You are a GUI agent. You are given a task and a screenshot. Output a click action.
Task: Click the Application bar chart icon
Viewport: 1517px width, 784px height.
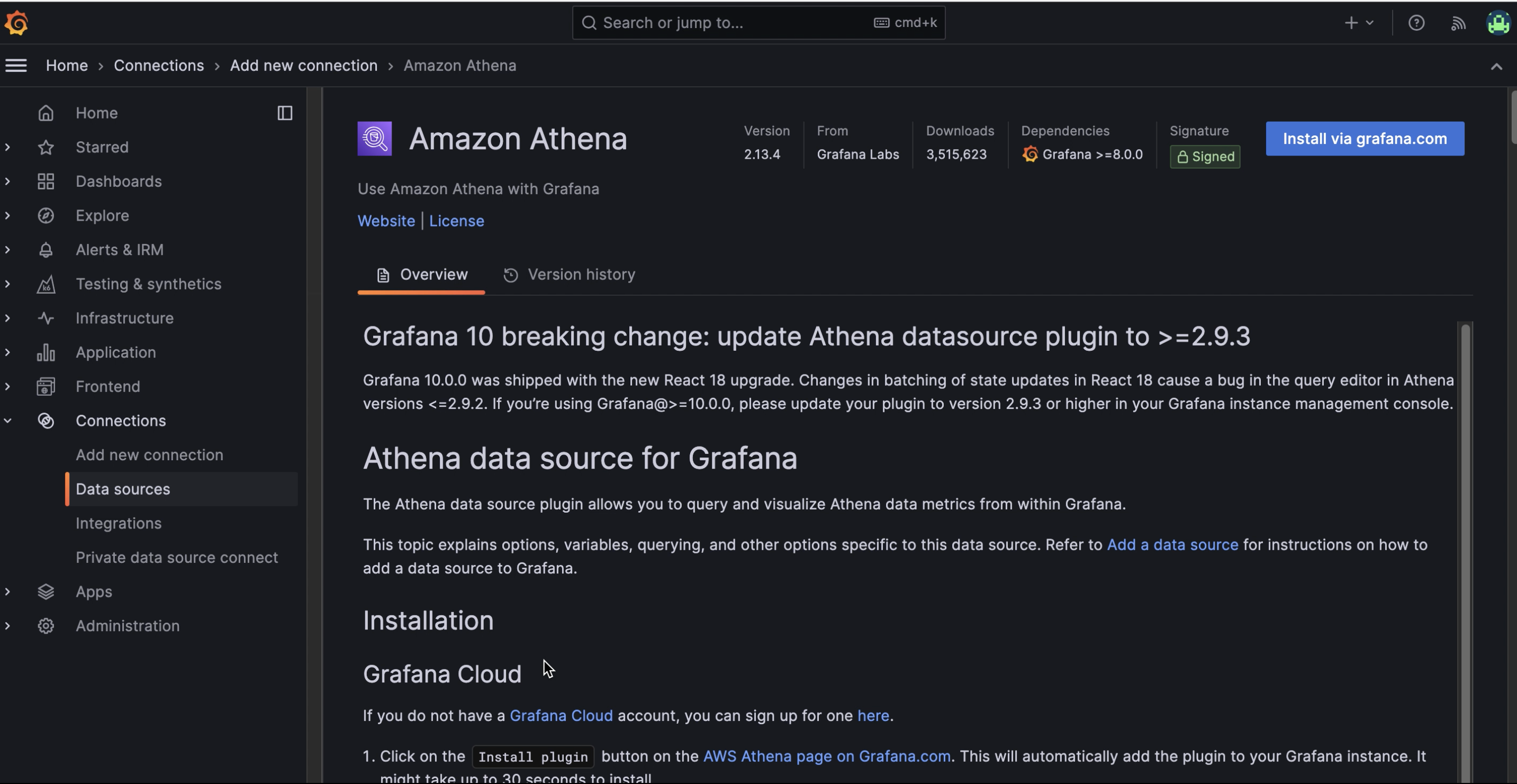46,352
